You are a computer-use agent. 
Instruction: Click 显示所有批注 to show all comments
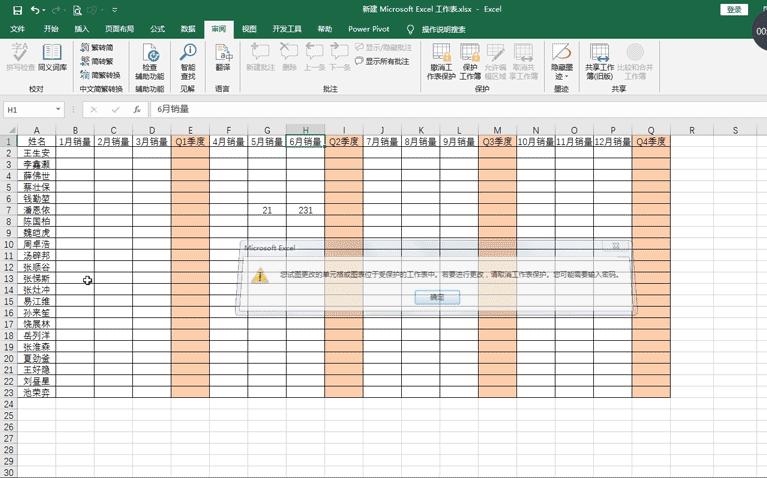pos(383,61)
